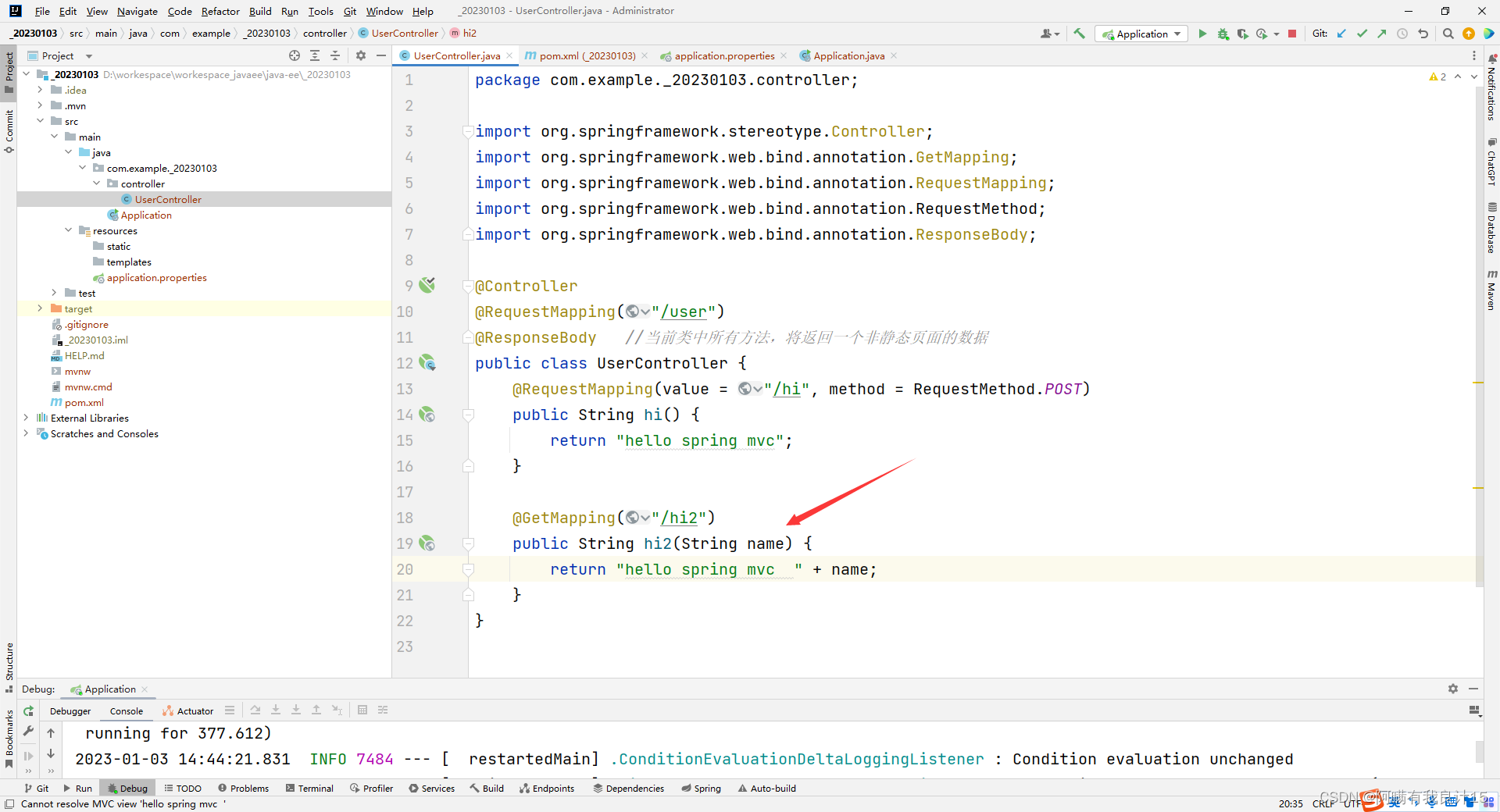Stop the running application with red square
The height and width of the screenshot is (812, 1500).
coord(1292,34)
